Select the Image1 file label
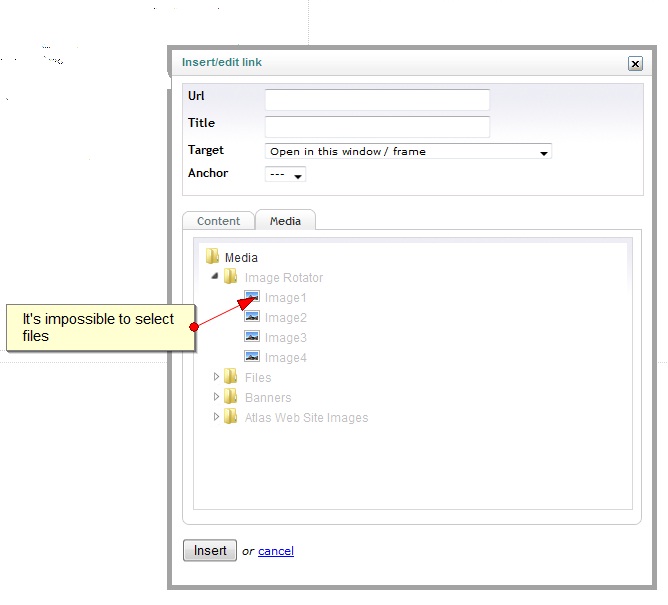Viewport: 668px width, 605px height. tap(285, 298)
